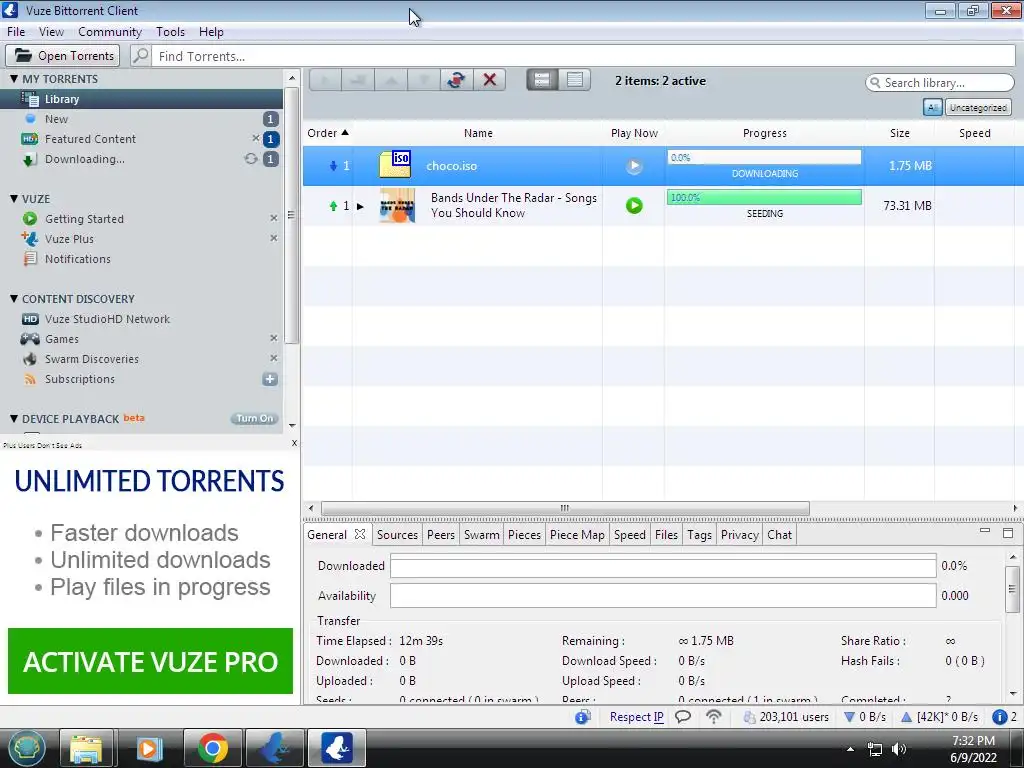Switch to the detailed list view icon
1024x768 pixels.
pos(542,80)
